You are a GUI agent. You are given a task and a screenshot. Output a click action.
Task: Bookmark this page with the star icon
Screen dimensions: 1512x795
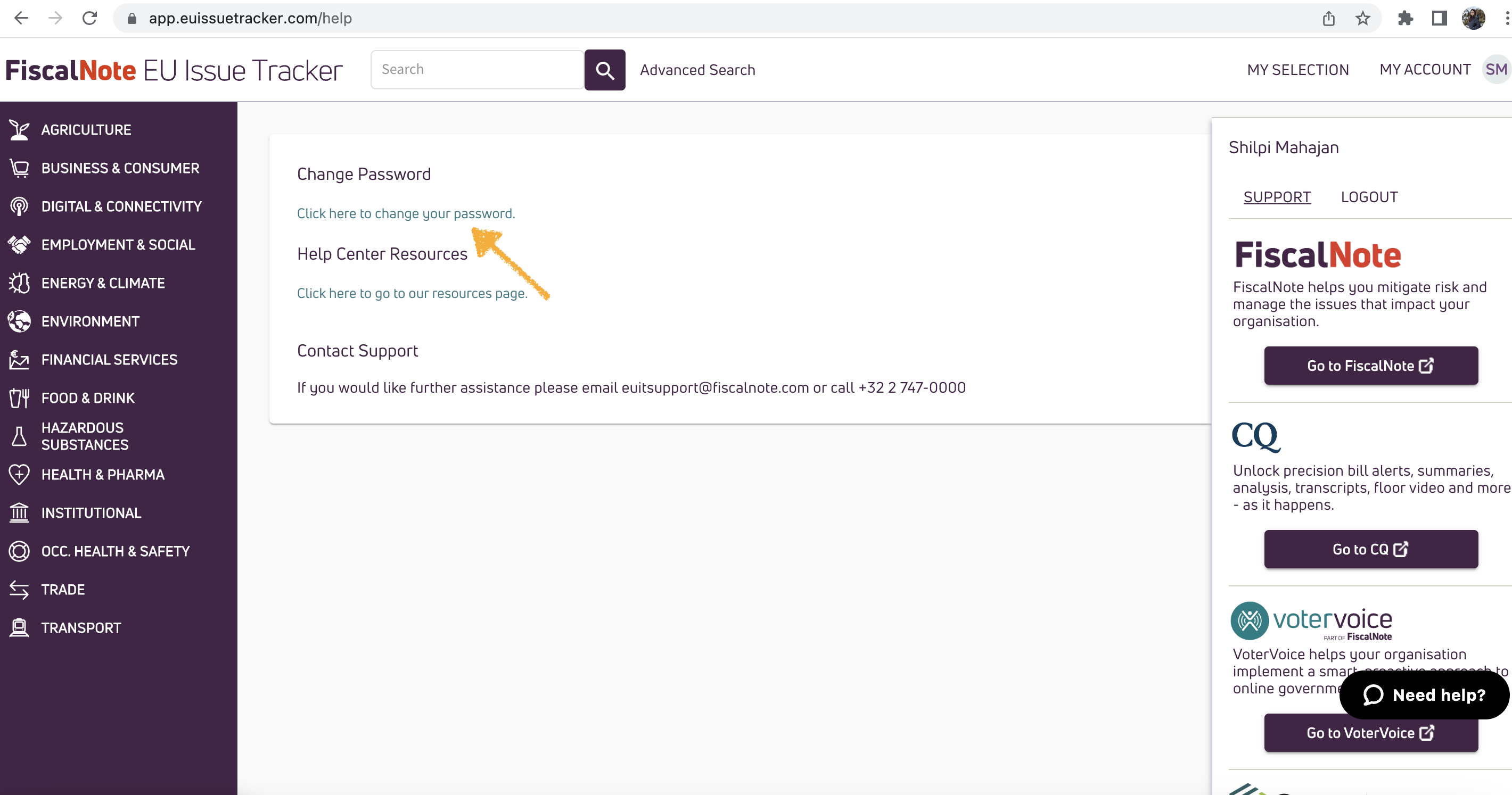point(1362,19)
